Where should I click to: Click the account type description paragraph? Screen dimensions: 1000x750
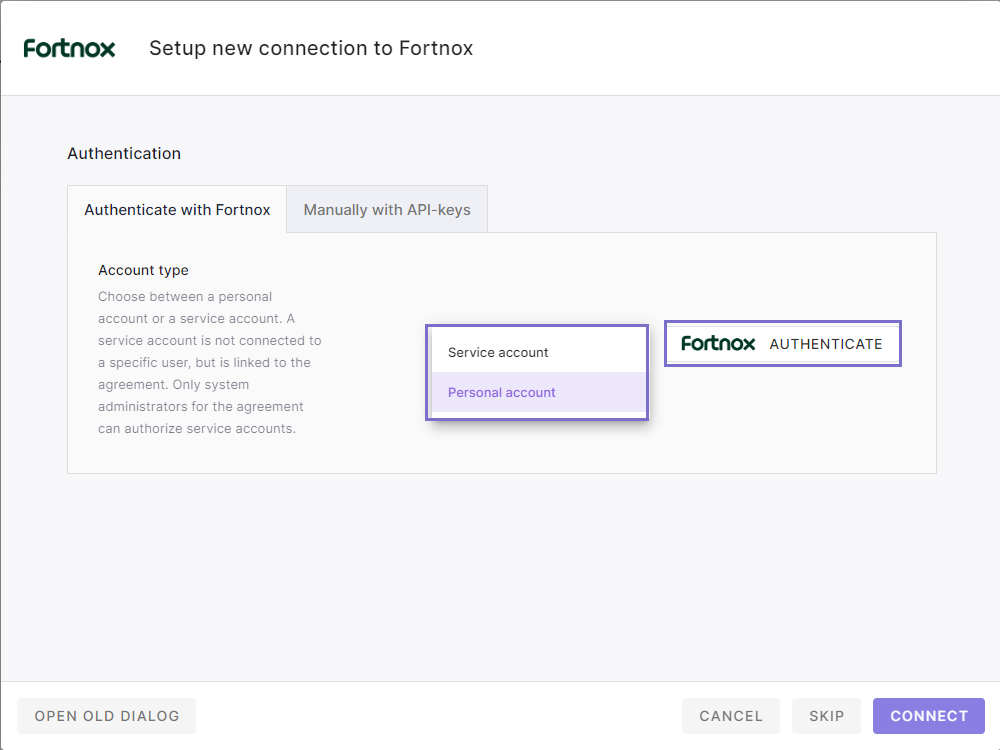(x=210, y=362)
